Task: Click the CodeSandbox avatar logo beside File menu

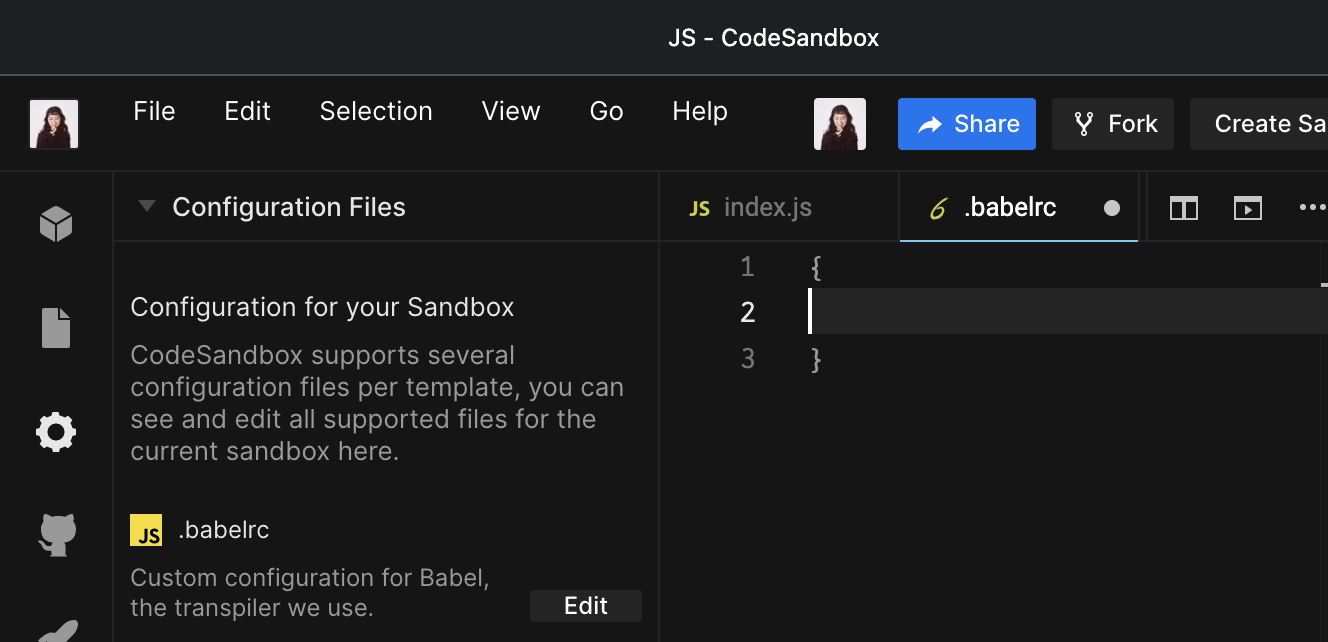Action: tap(54, 124)
